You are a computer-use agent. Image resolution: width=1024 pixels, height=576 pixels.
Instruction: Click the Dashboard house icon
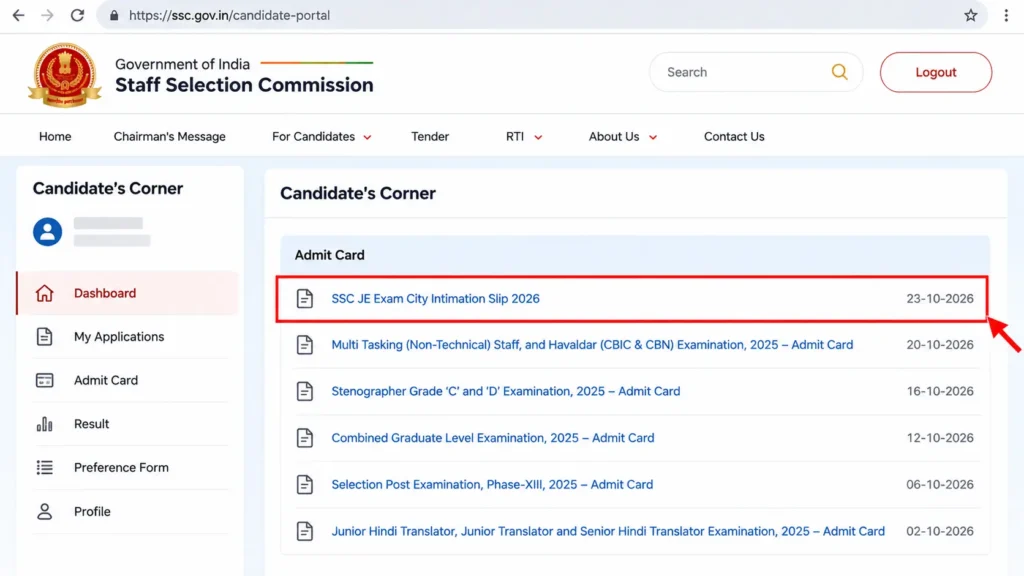click(44, 293)
